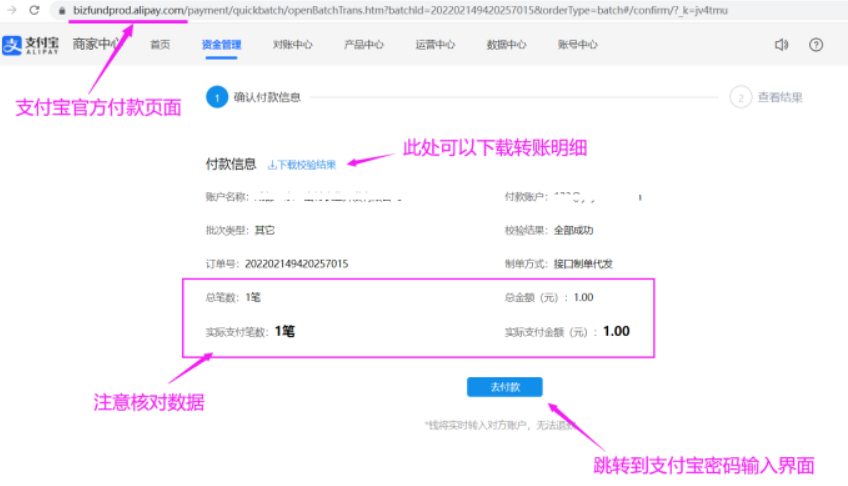This screenshot has height=486, width=848.
Task: Click the browser URL address field
Action: [400, 10]
